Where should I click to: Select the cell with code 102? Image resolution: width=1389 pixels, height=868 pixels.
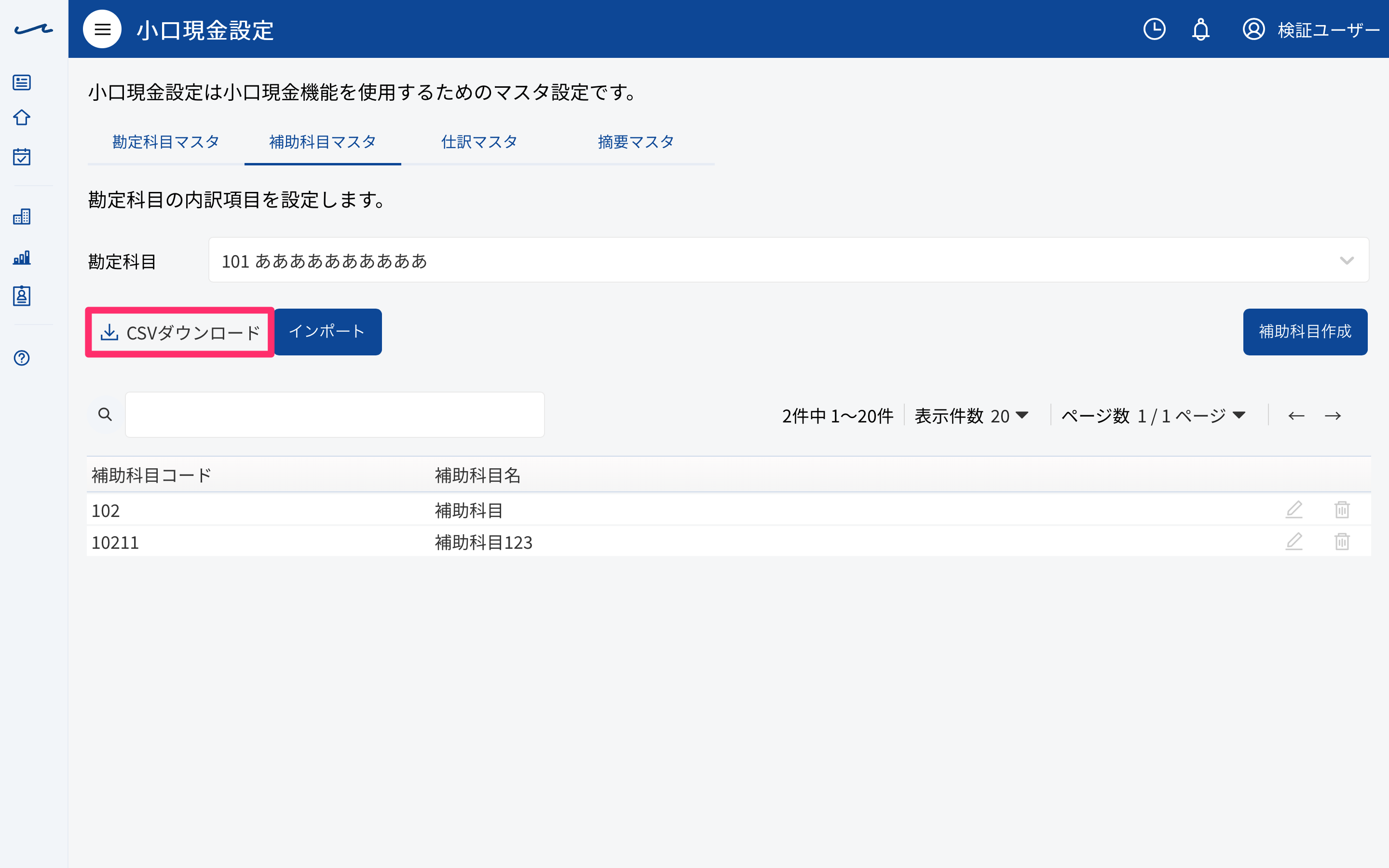106,510
